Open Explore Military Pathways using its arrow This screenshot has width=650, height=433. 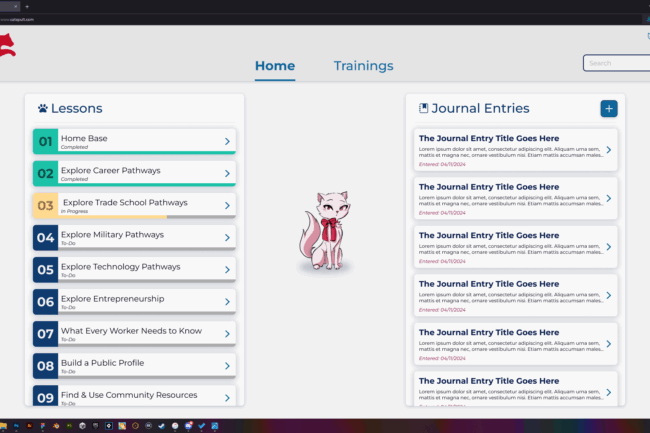click(227, 238)
